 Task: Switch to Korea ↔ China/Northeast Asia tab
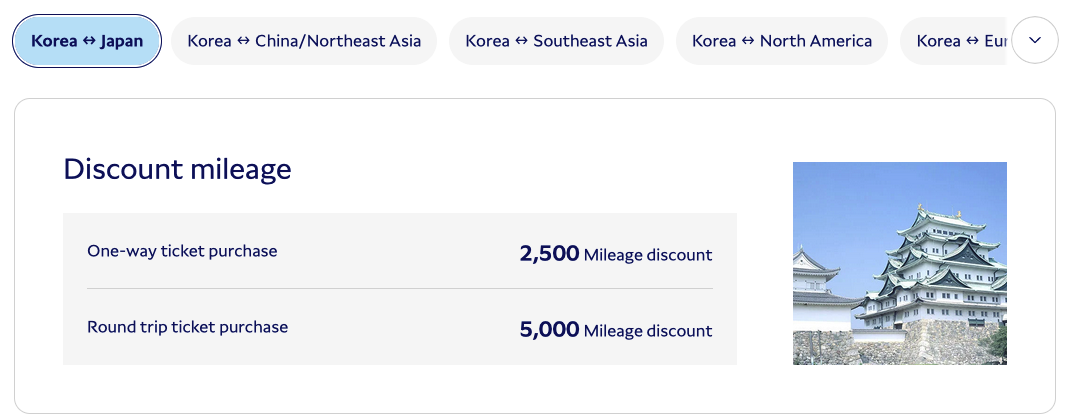point(304,41)
